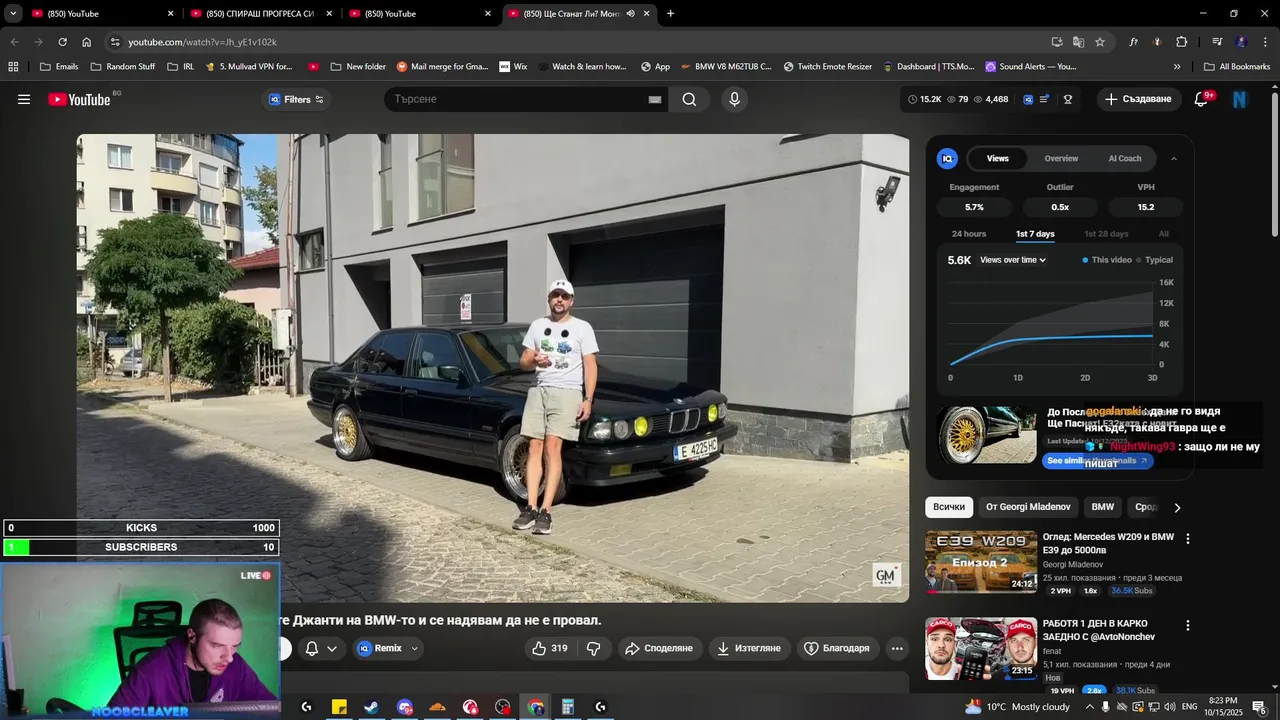Image resolution: width=1280 pixels, height=720 pixels.
Task: Click the vidIQ logo in stats panel
Action: (x=947, y=158)
